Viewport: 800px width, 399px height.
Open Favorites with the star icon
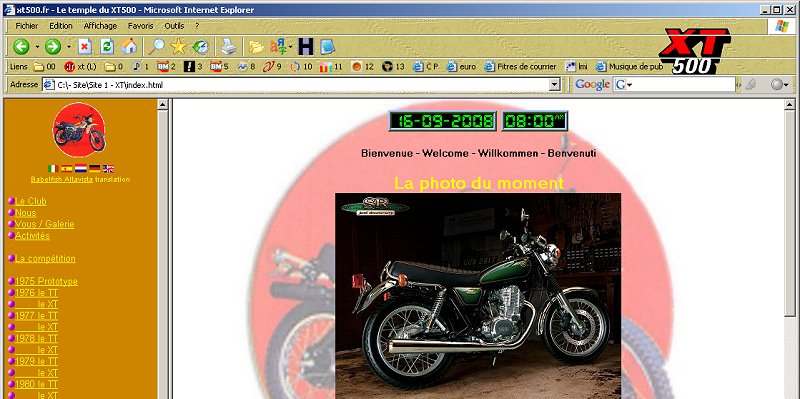click(x=178, y=47)
